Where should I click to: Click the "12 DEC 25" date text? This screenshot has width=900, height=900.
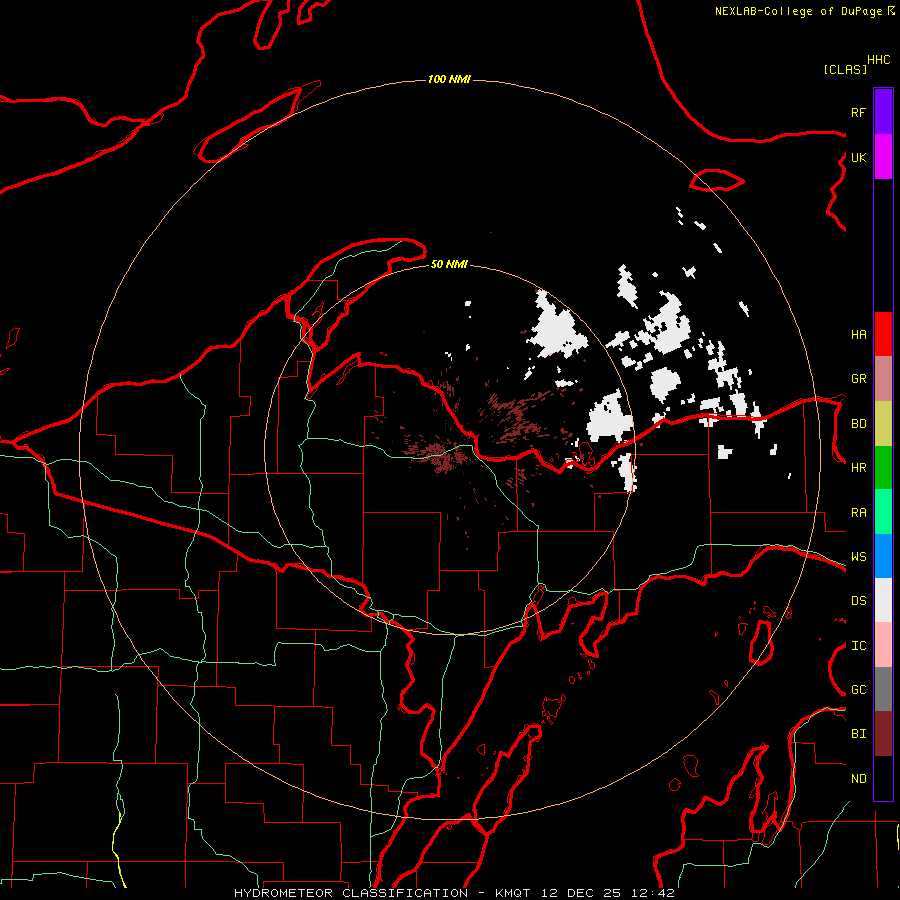click(x=581, y=893)
